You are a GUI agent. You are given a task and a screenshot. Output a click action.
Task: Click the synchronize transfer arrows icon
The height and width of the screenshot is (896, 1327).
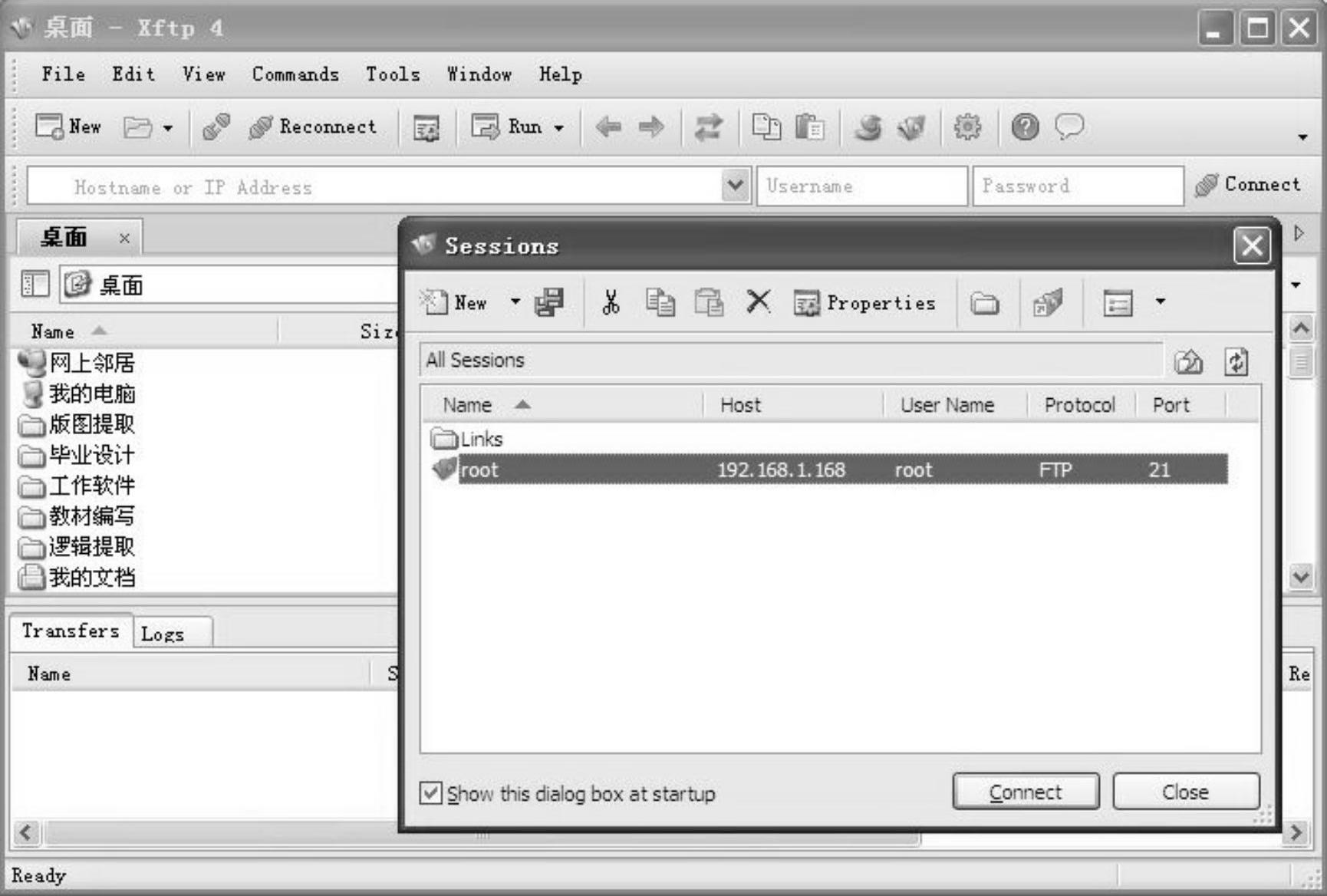click(708, 127)
